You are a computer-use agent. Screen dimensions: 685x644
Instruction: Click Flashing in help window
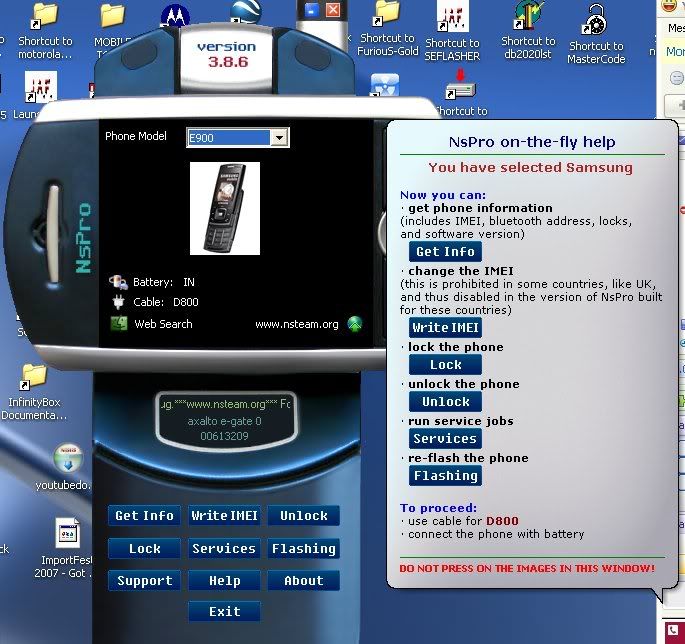coord(446,475)
